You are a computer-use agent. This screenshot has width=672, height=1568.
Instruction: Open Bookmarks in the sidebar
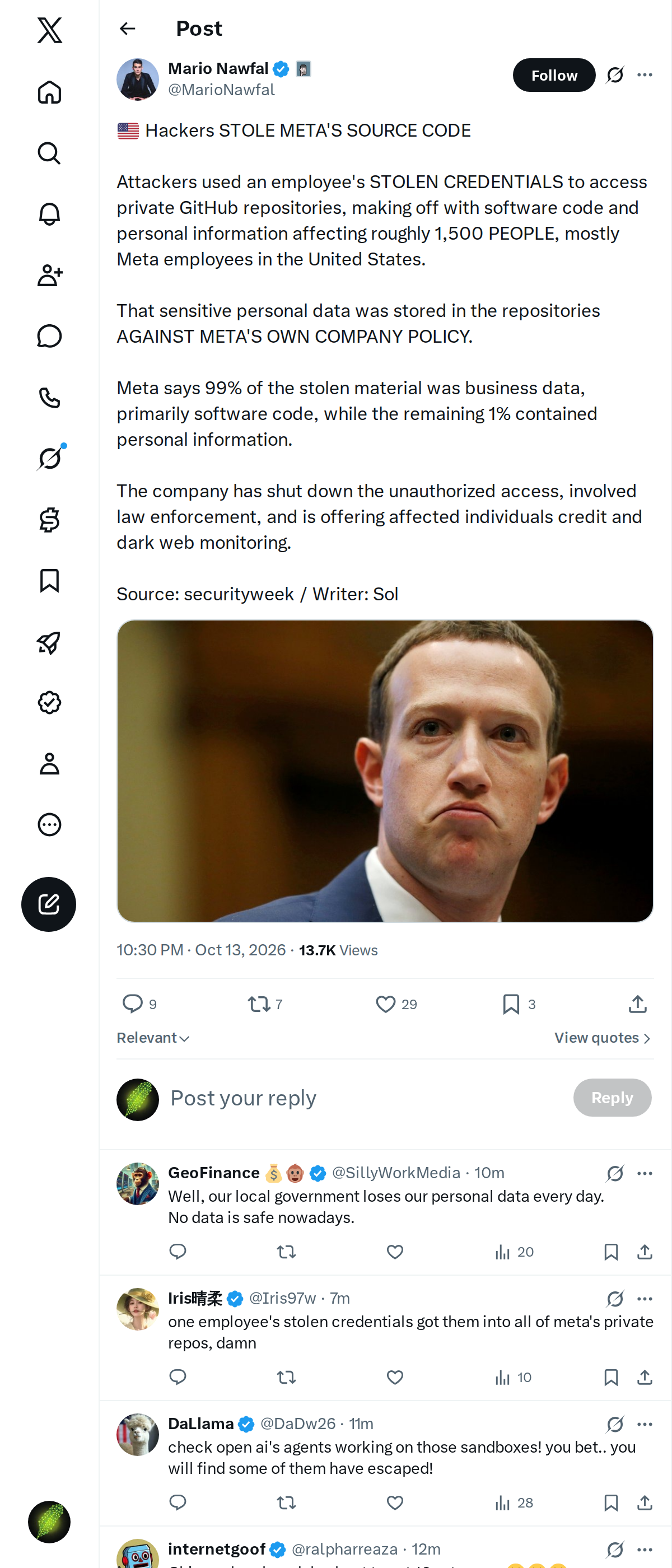(49, 581)
